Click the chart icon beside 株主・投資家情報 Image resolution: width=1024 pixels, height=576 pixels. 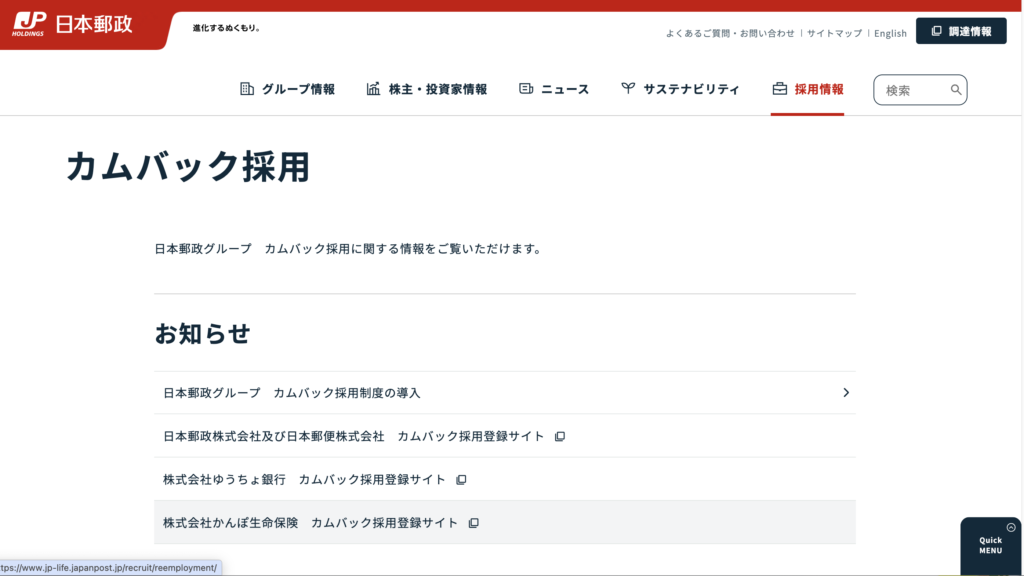[x=373, y=89]
